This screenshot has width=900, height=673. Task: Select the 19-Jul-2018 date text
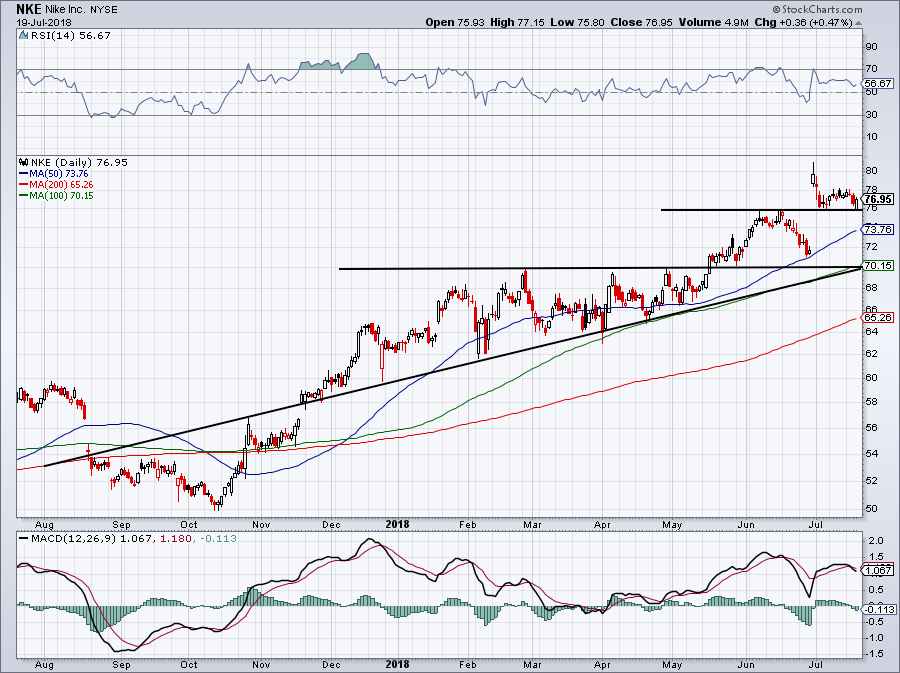coord(44,22)
